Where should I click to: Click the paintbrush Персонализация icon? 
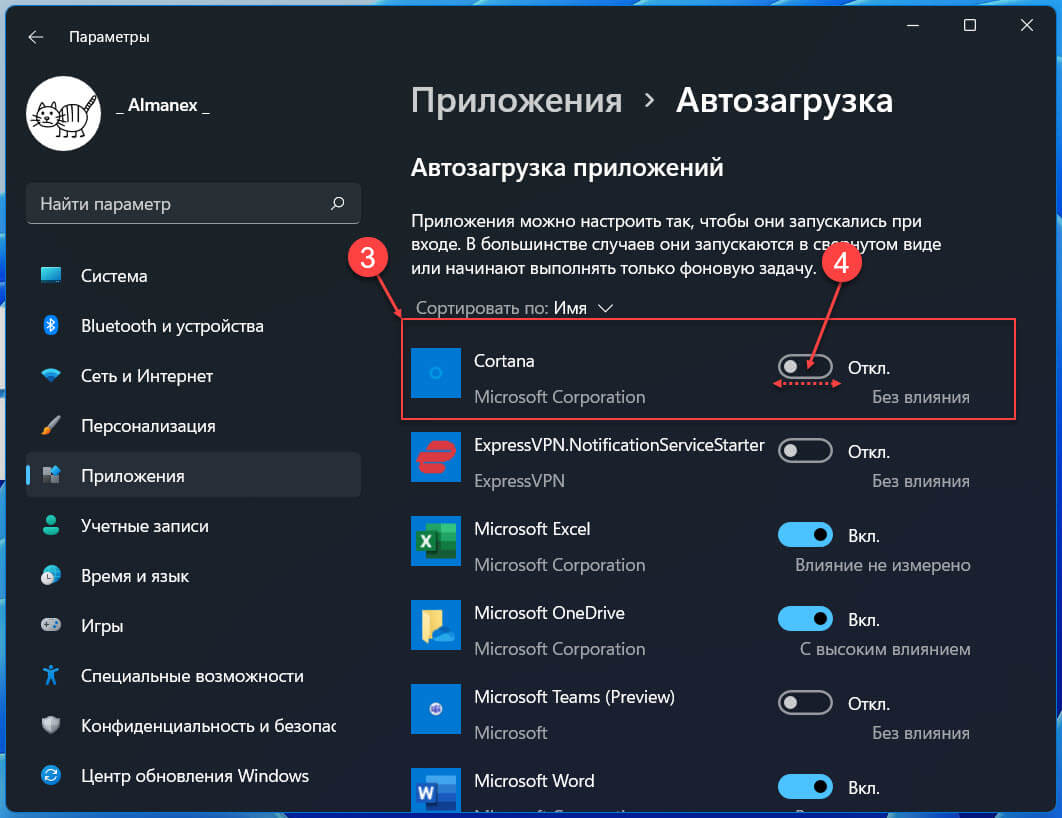(x=51, y=425)
